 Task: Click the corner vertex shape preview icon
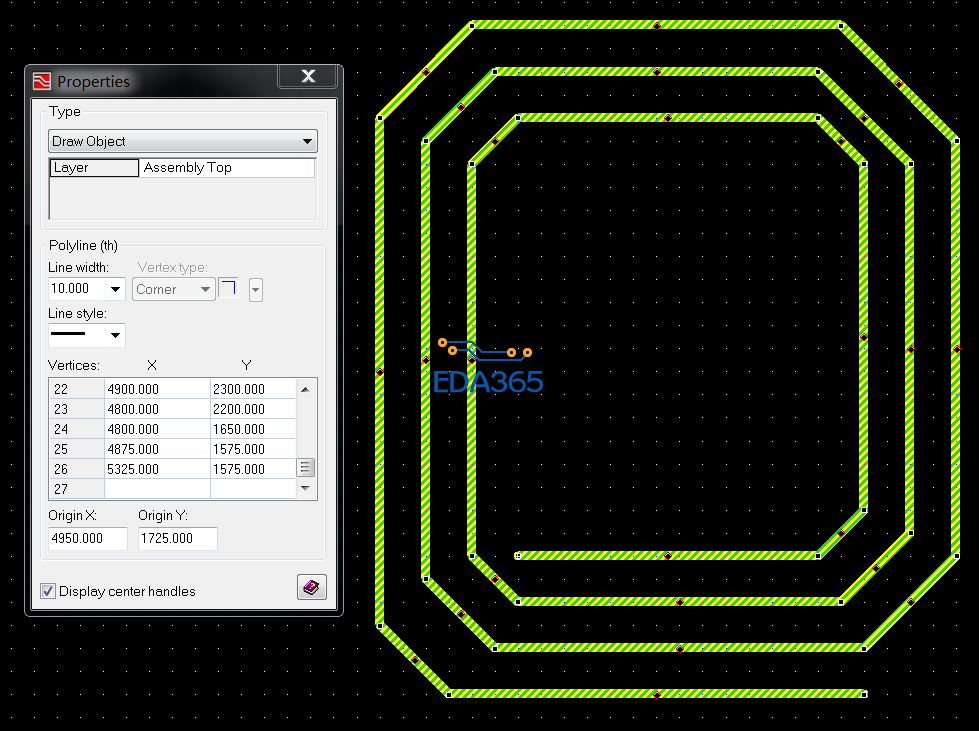pyautogui.click(x=229, y=288)
